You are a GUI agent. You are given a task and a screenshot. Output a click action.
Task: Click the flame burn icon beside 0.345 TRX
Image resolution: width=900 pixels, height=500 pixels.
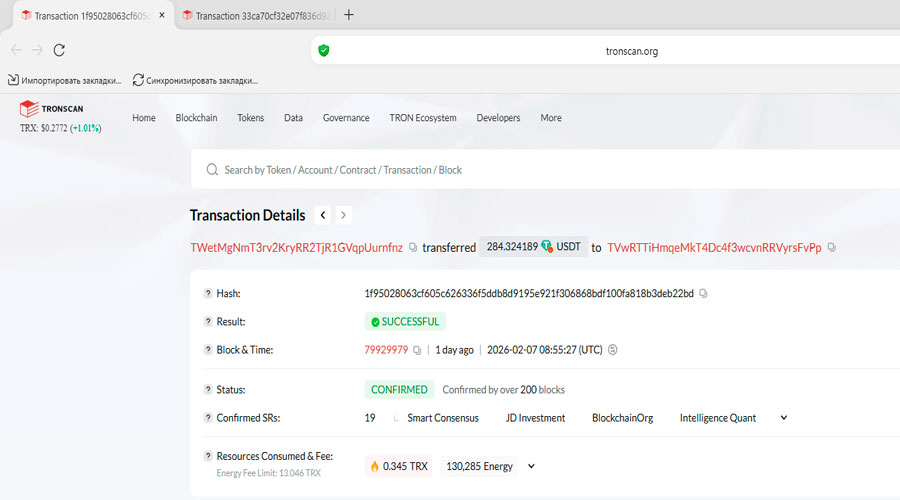(375, 466)
